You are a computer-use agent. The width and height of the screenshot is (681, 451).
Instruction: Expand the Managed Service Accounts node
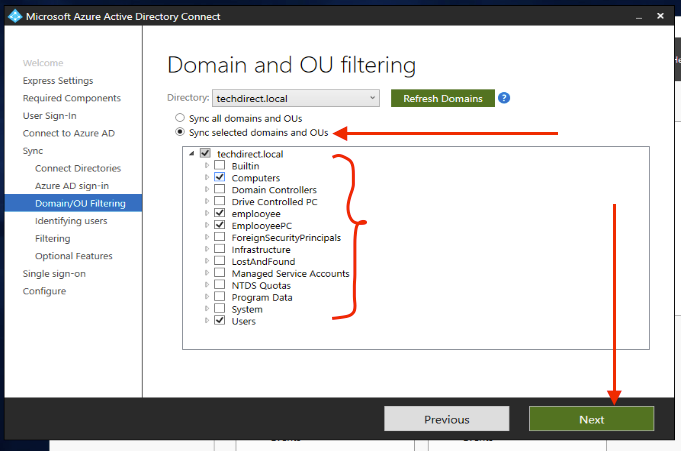pyautogui.click(x=207, y=273)
